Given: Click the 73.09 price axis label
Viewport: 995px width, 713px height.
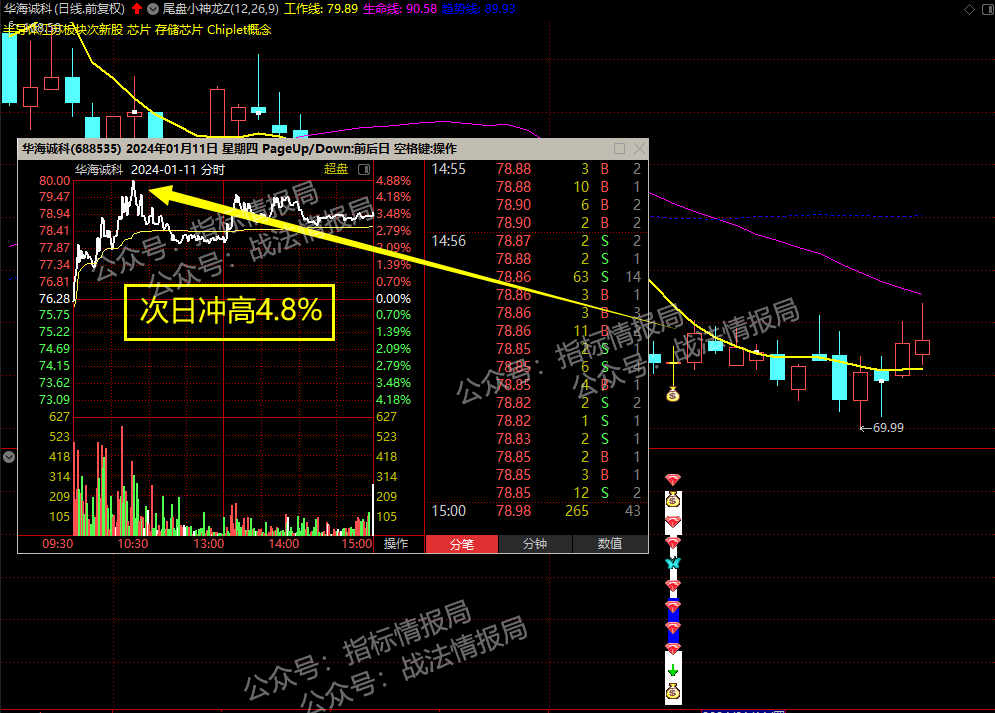Looking at the screenshot, I should pyautogui.click(x=55, y=400).
